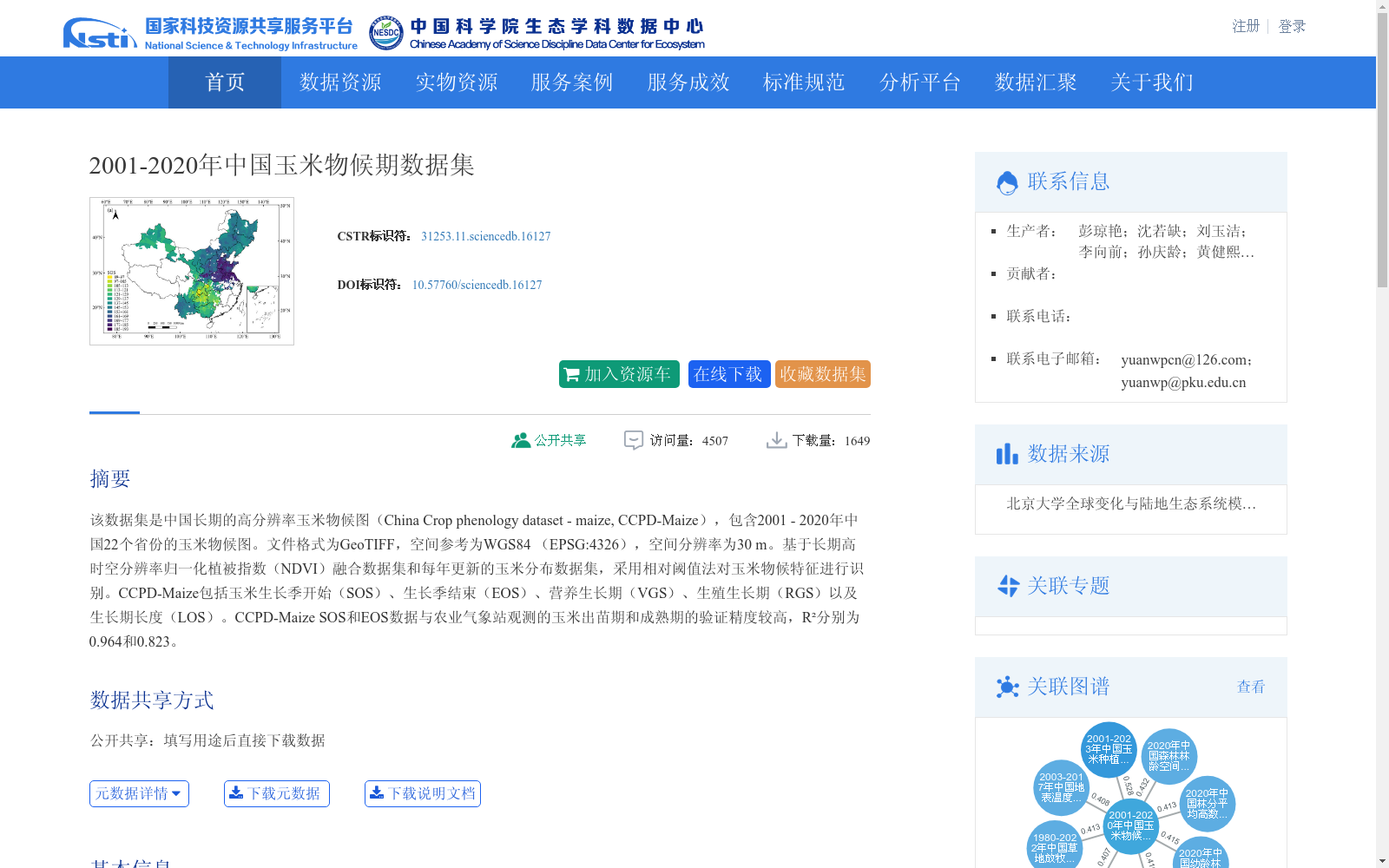Select graph node 2020年中国林分平均高数
1389x868 pixels.
(x=1207, y=804)
